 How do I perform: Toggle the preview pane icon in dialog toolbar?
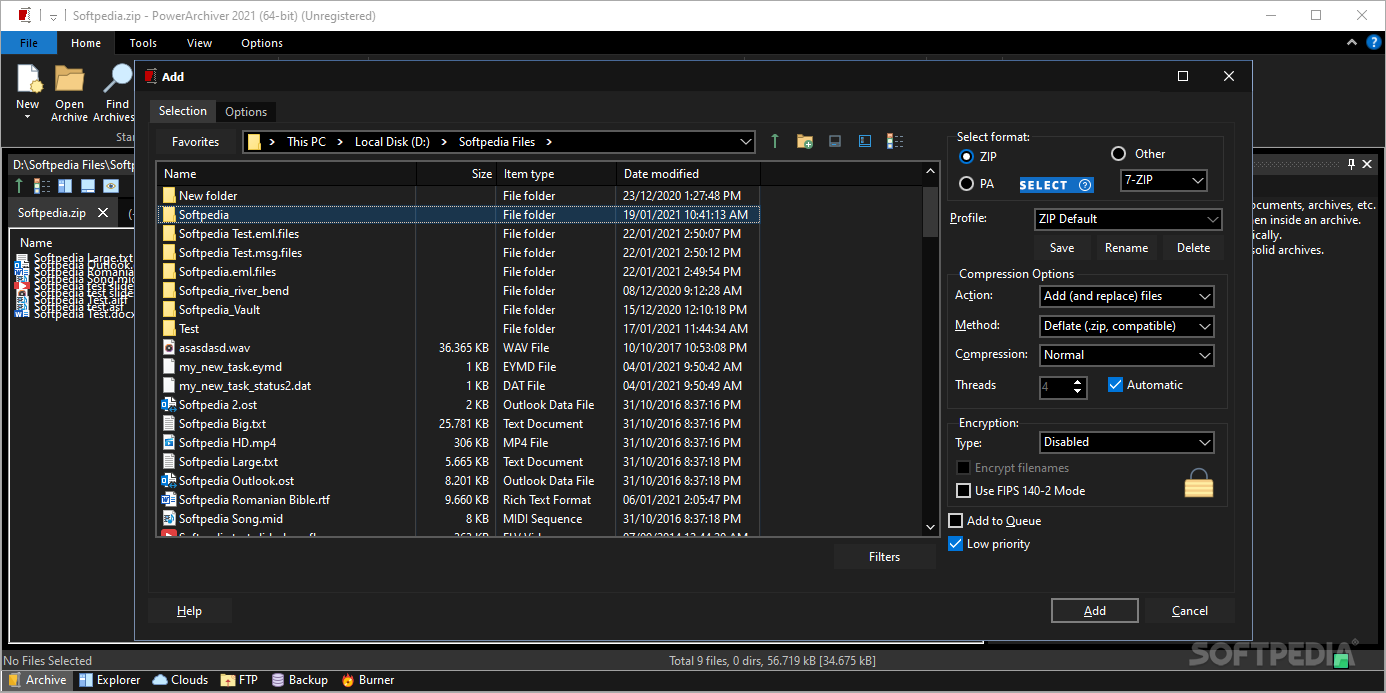tap(865, 142)
